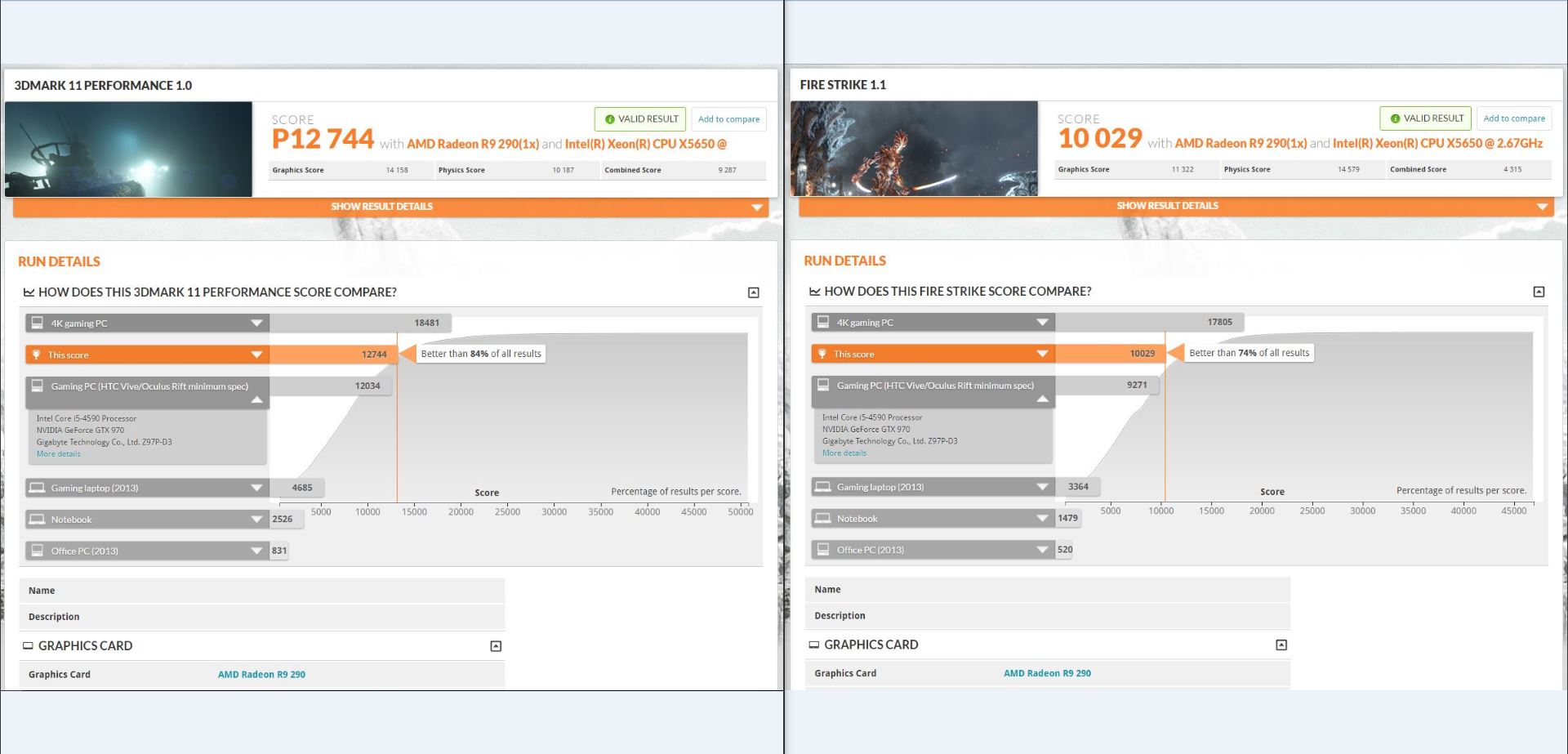
Task: Click Add to compare for the Fire Strike result
Action: 1514,118
